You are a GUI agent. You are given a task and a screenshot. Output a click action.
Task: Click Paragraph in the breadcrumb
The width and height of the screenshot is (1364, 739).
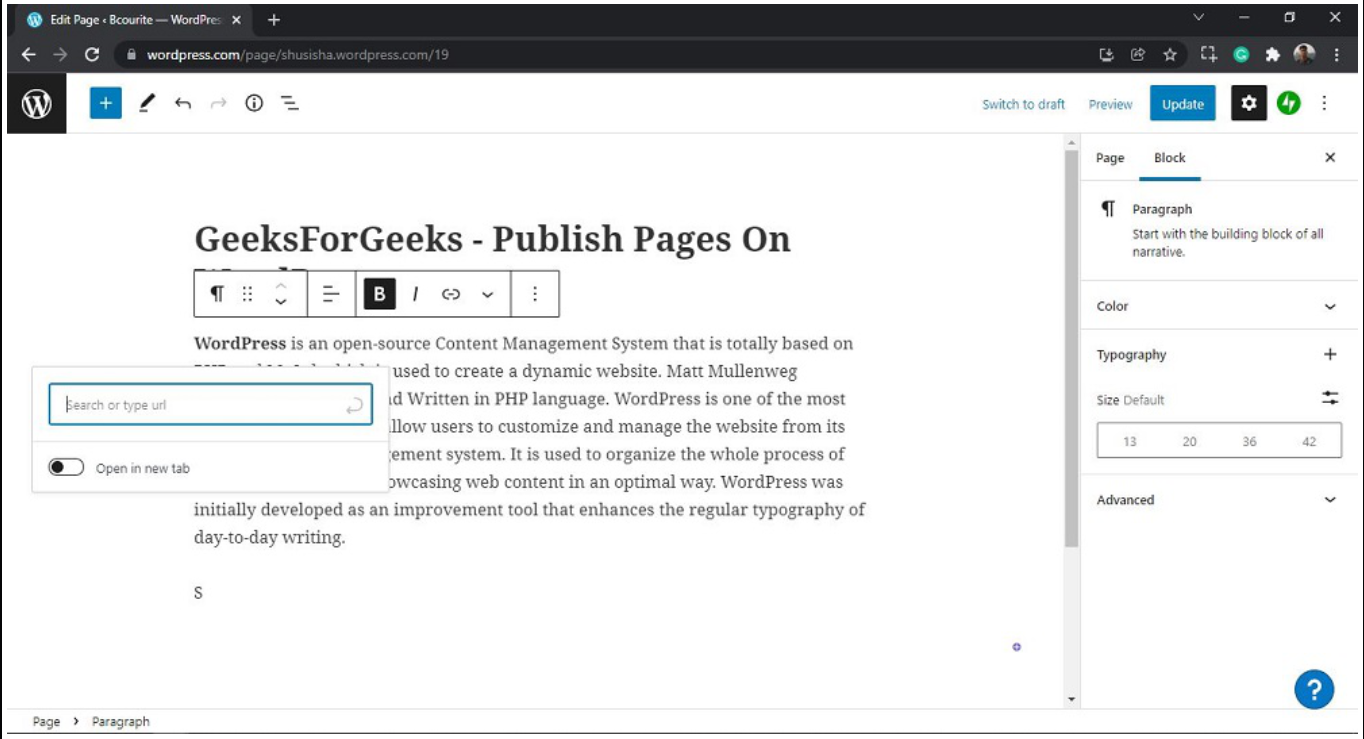click(x=121, y=721)
